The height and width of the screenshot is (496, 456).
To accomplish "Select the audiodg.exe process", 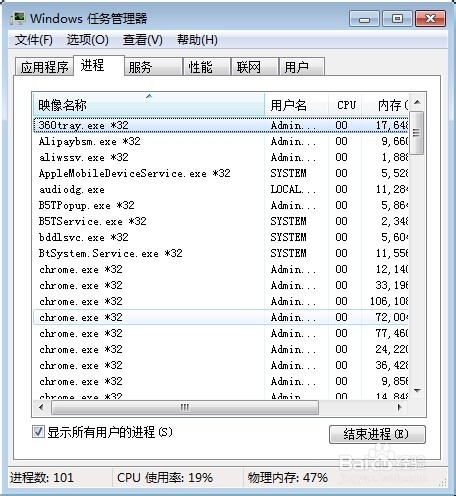I will [x=221, y=189].
